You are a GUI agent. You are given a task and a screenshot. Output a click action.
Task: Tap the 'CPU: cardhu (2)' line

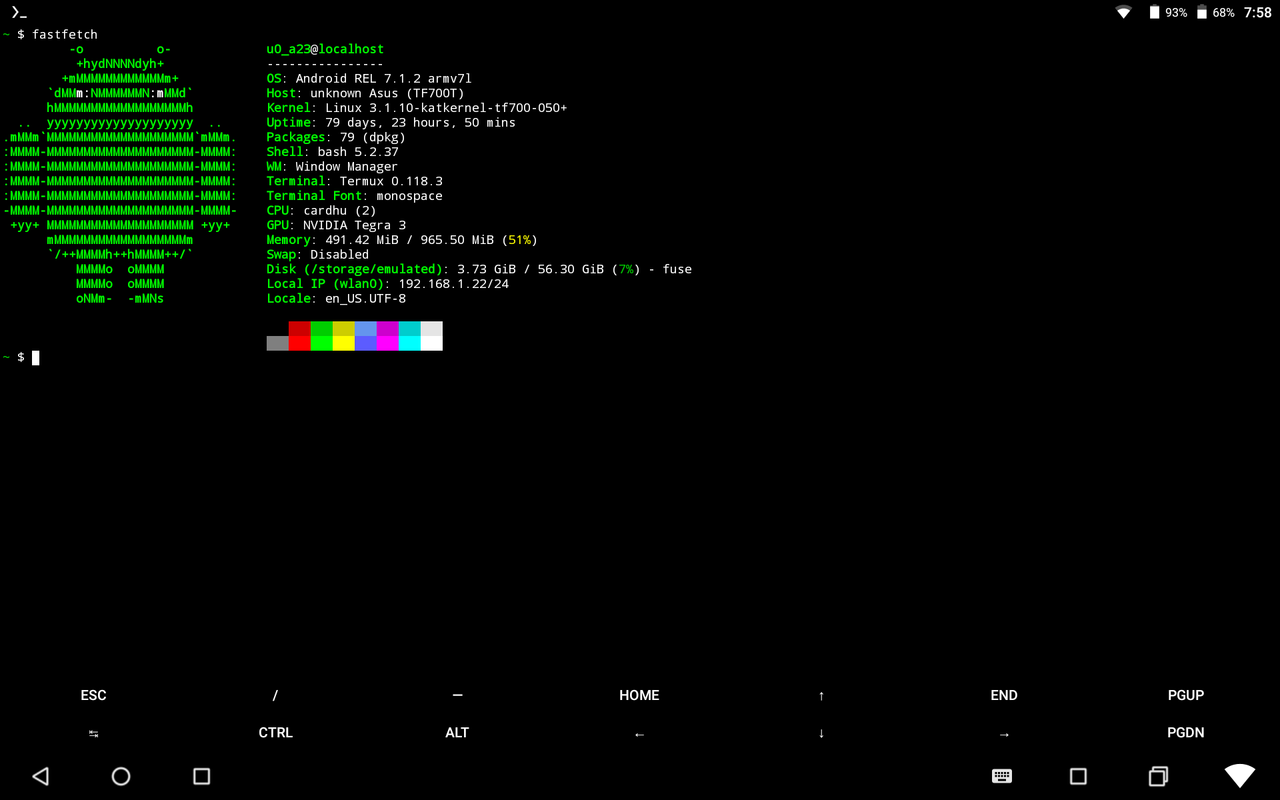(x=322, y=210)
